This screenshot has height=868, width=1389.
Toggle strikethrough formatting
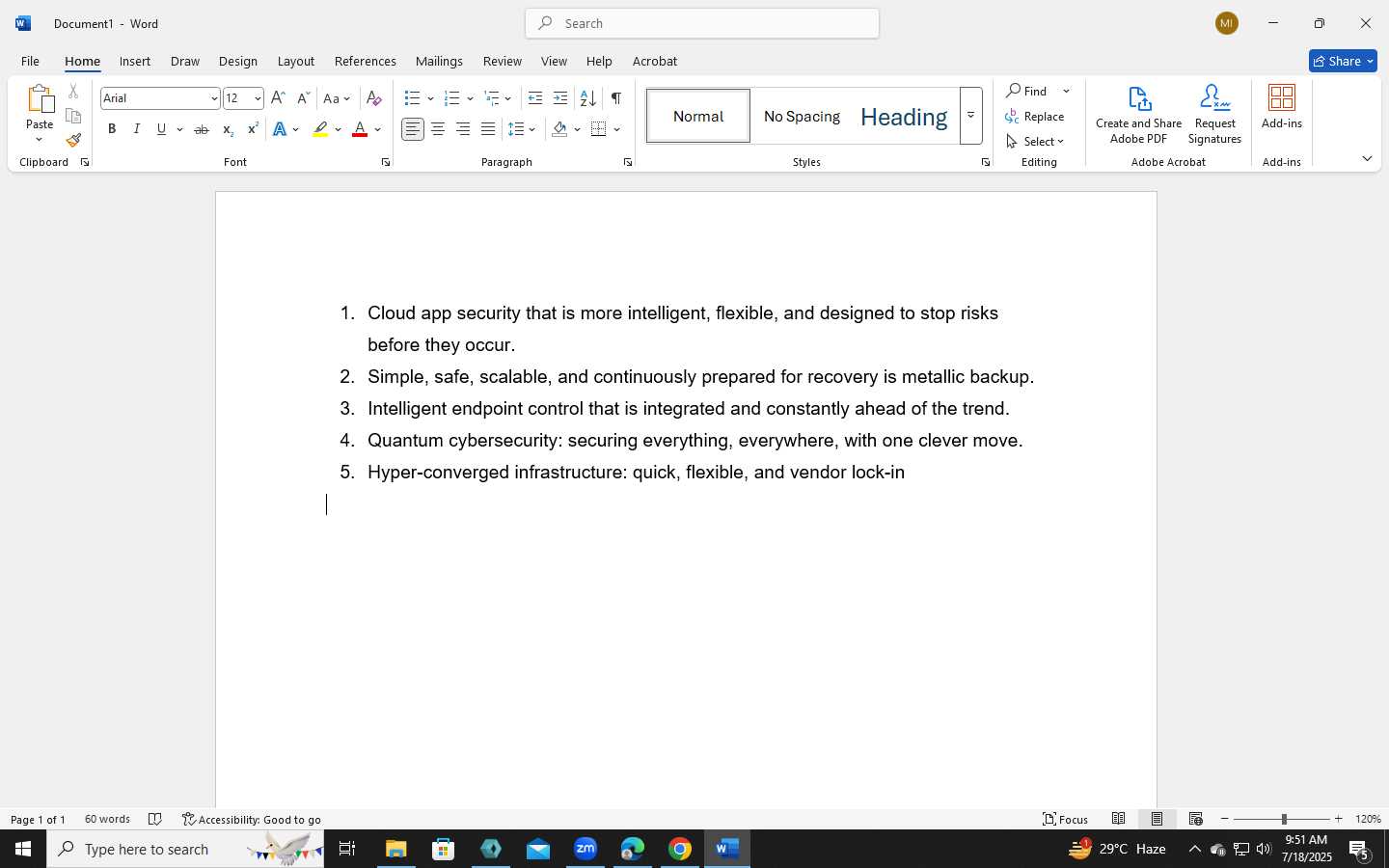tap(202, 129)
